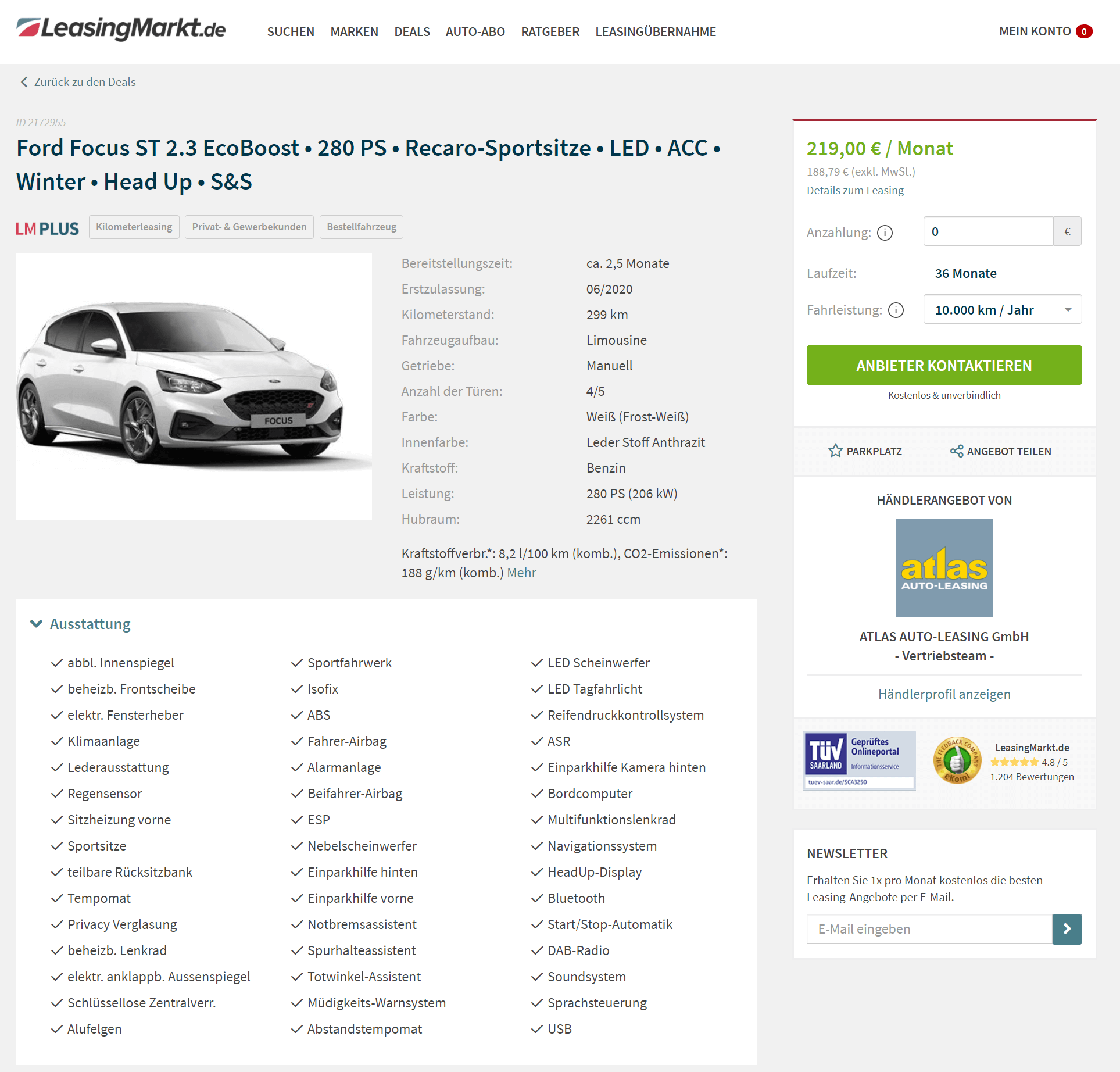Click the Farbe value Weiß (Frost-Weiß)
Image resolution: width=1120 pixels, height=1072 pixels.
pyautogui.click(x=637, y=417)
